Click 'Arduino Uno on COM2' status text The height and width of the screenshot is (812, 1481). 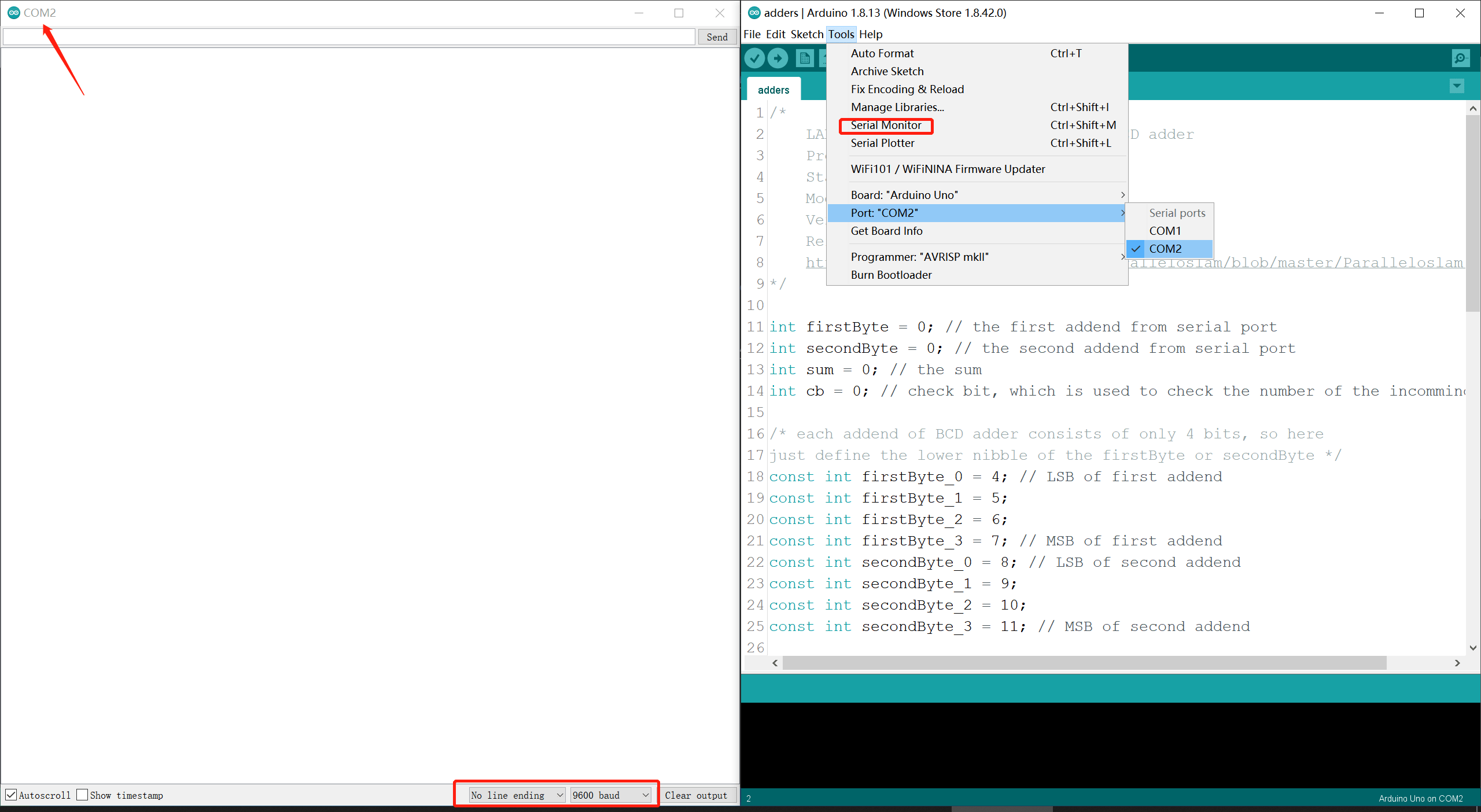point(1420,798)
